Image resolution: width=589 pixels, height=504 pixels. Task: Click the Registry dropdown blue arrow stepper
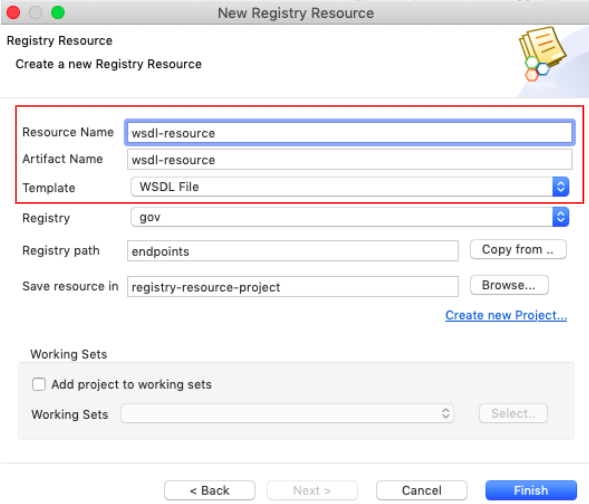tap(560, 217)
